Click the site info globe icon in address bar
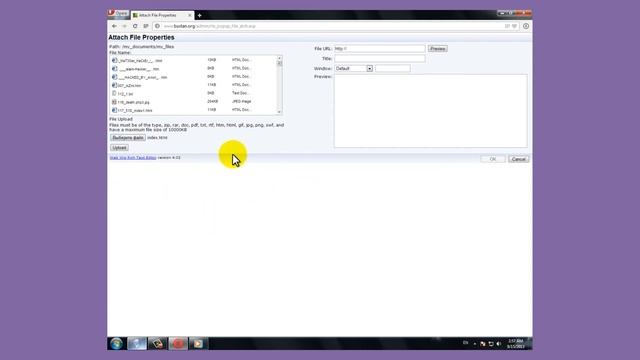The width and height of the screenshot is (640, 360). (x=158, y=26)
